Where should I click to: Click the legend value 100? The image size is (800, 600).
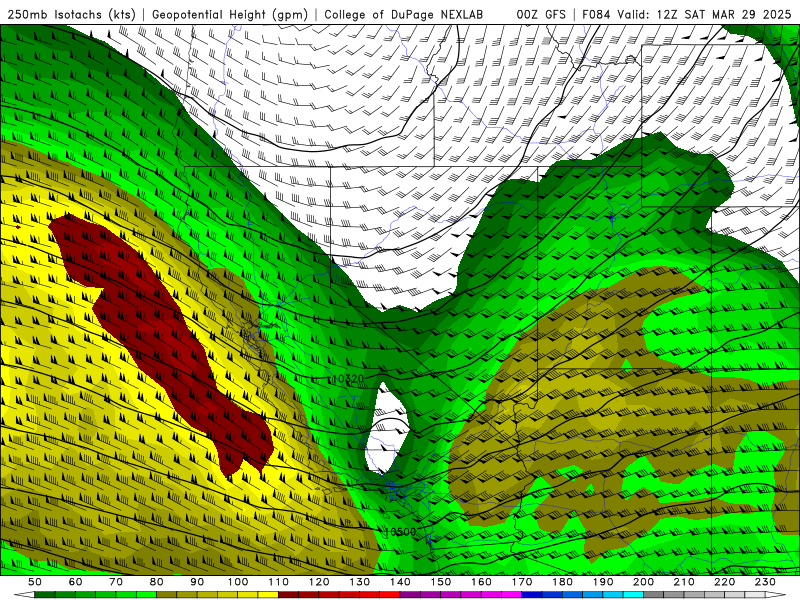coord(238,582)
